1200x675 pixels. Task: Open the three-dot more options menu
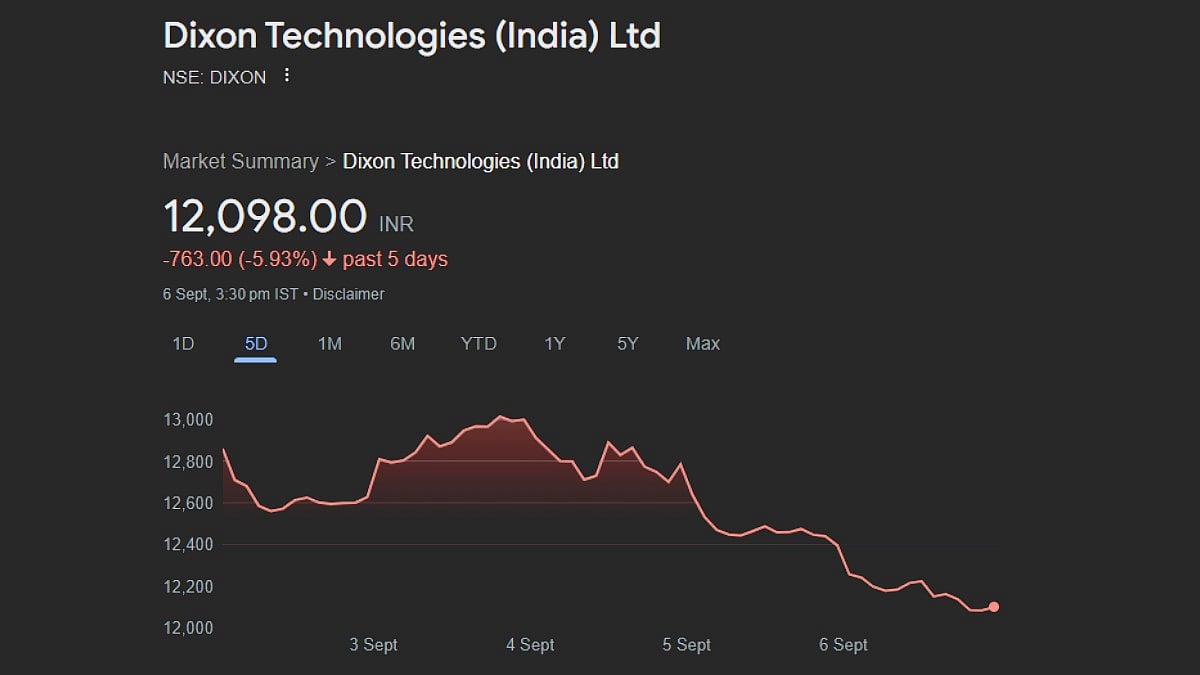click(287, 76)
